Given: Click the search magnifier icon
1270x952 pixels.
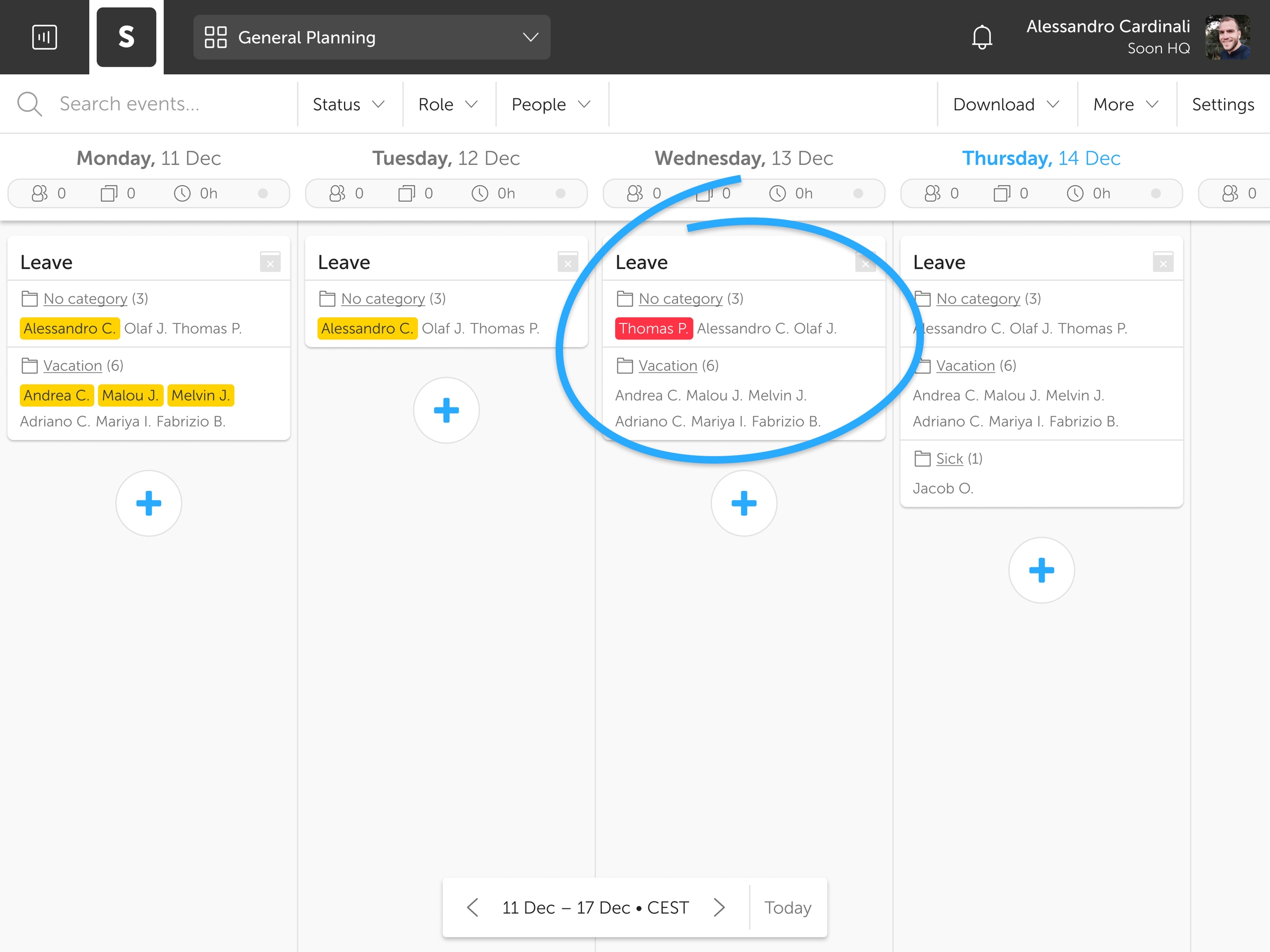Looking at the screenshot, I should [x=29, y=104].
